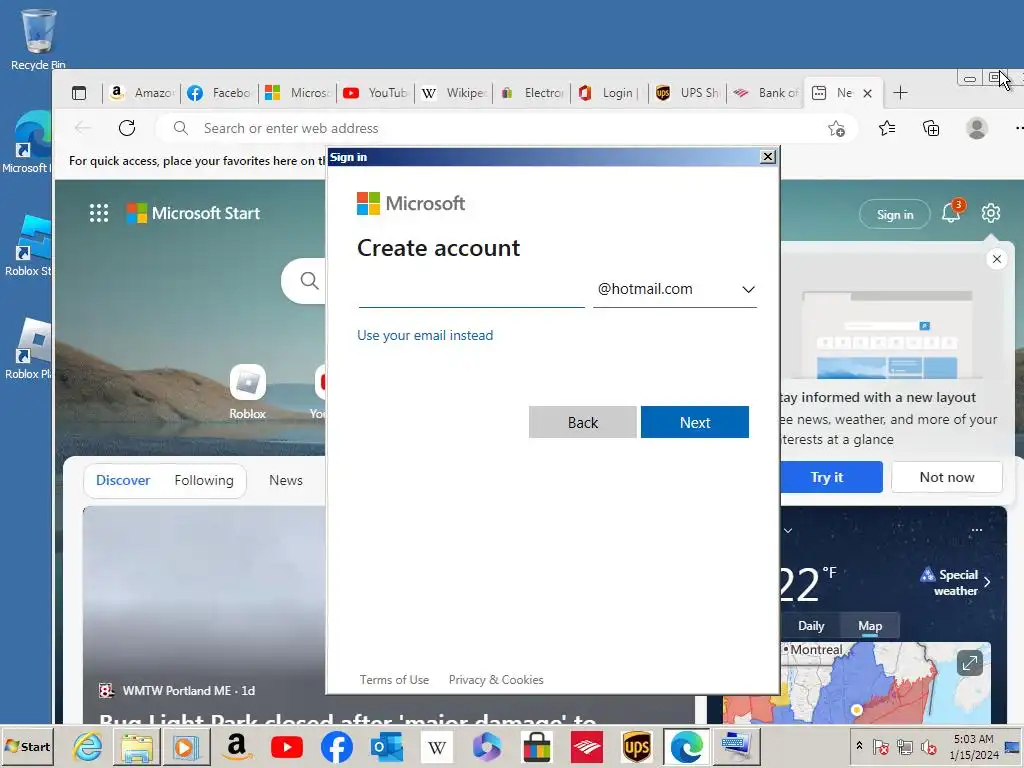Select the Discover feed tab
The height and width of the screenshot is (768, 1024).
point(123,480)
